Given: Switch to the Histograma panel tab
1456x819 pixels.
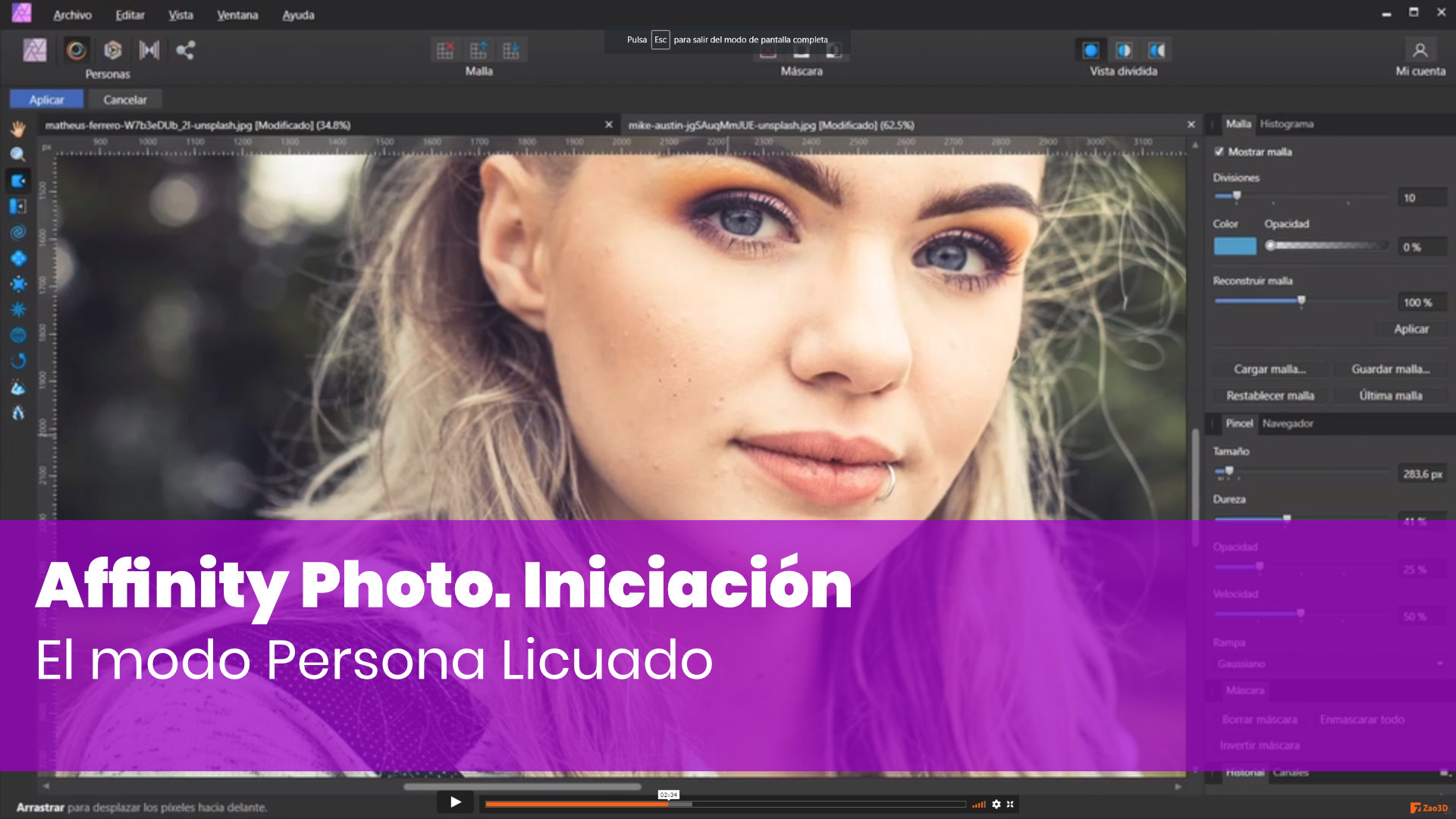Looking at the screenshot, I should [x=1286, y=124].
